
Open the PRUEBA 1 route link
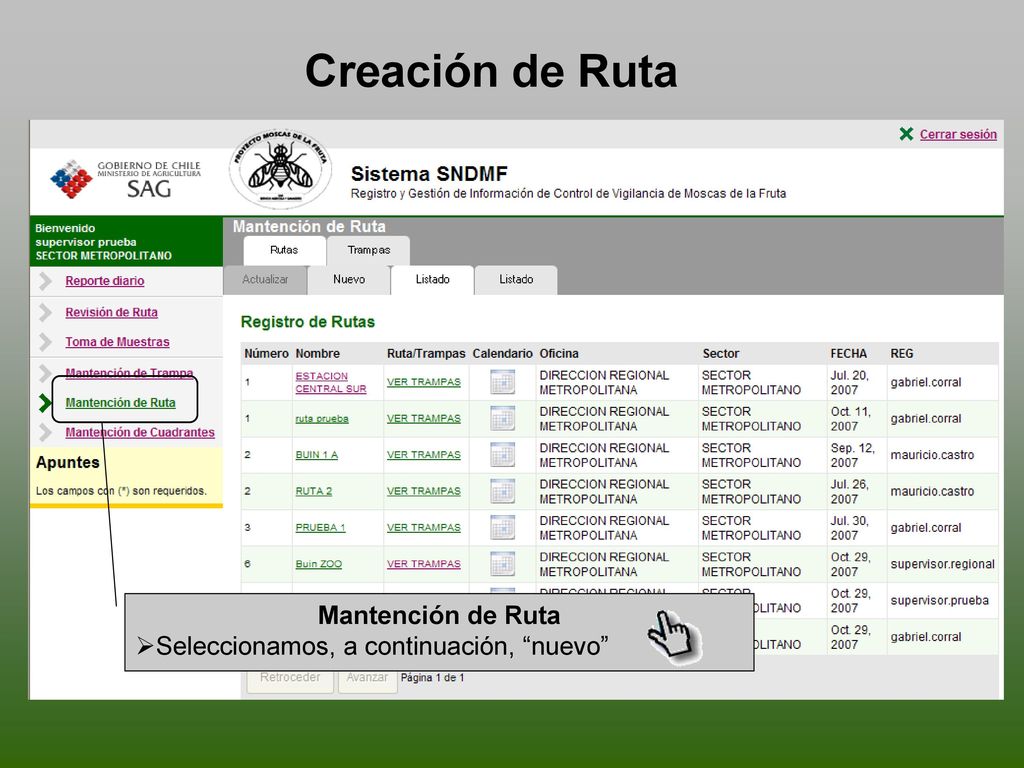pos(320,528)
